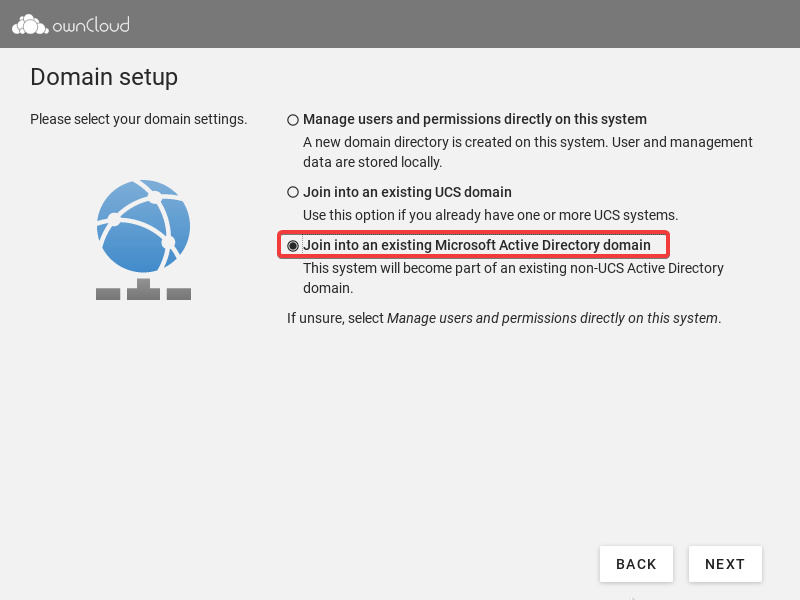Click the "A new domain directory is created" description

(527, 152)
